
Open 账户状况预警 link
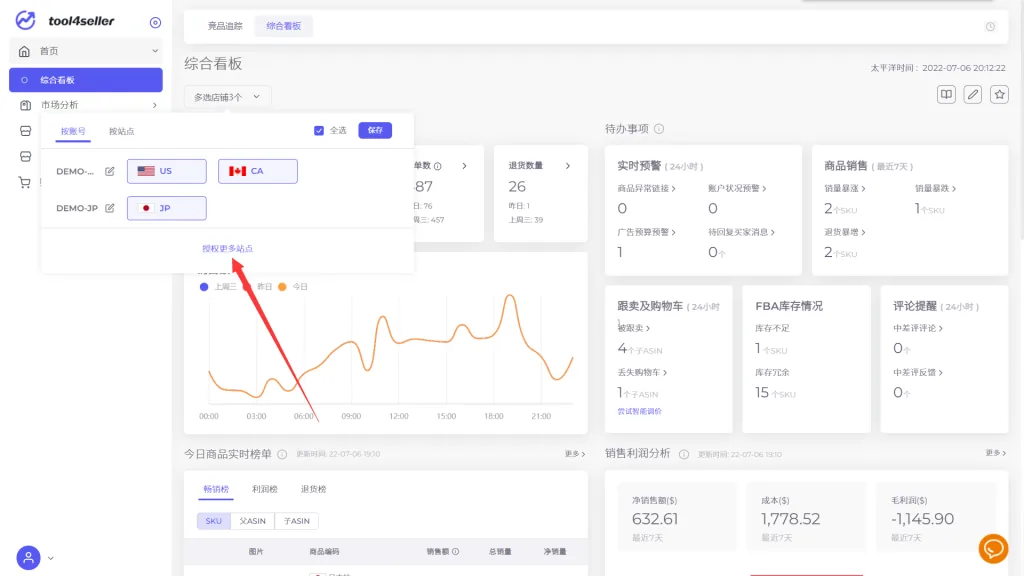(x=737, y=188)
